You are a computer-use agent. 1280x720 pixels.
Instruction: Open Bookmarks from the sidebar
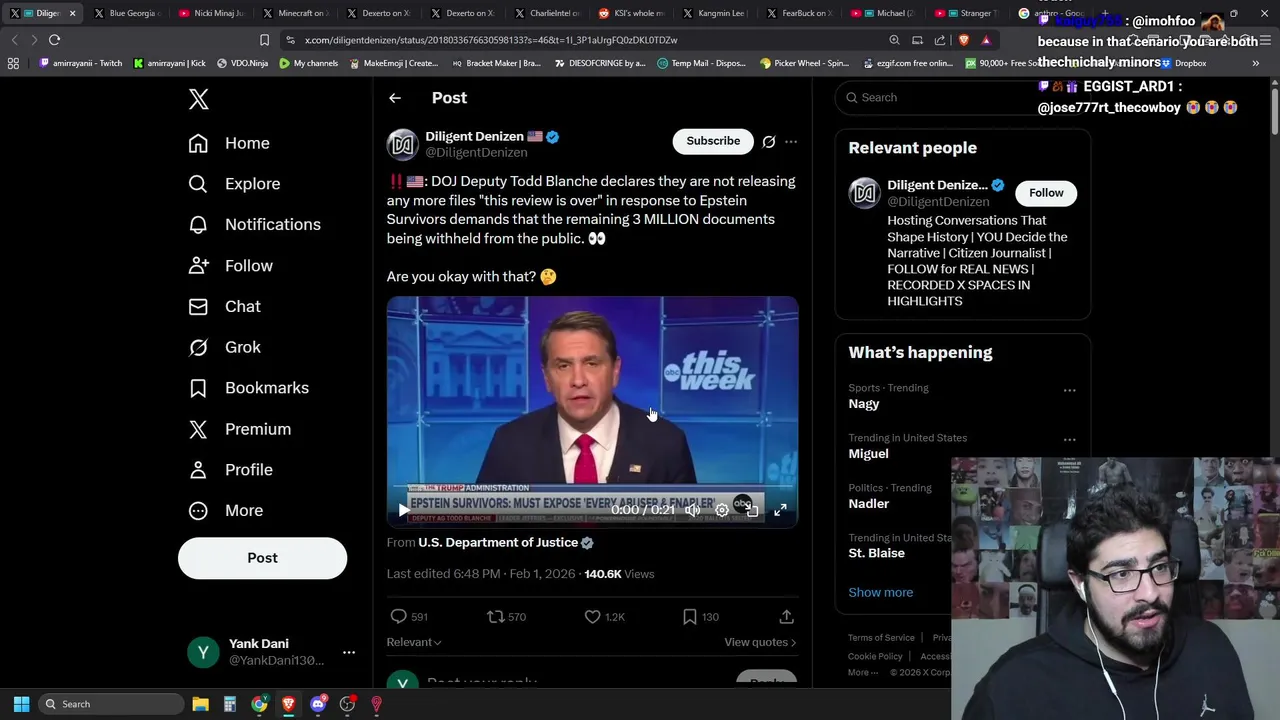[249, 388]
